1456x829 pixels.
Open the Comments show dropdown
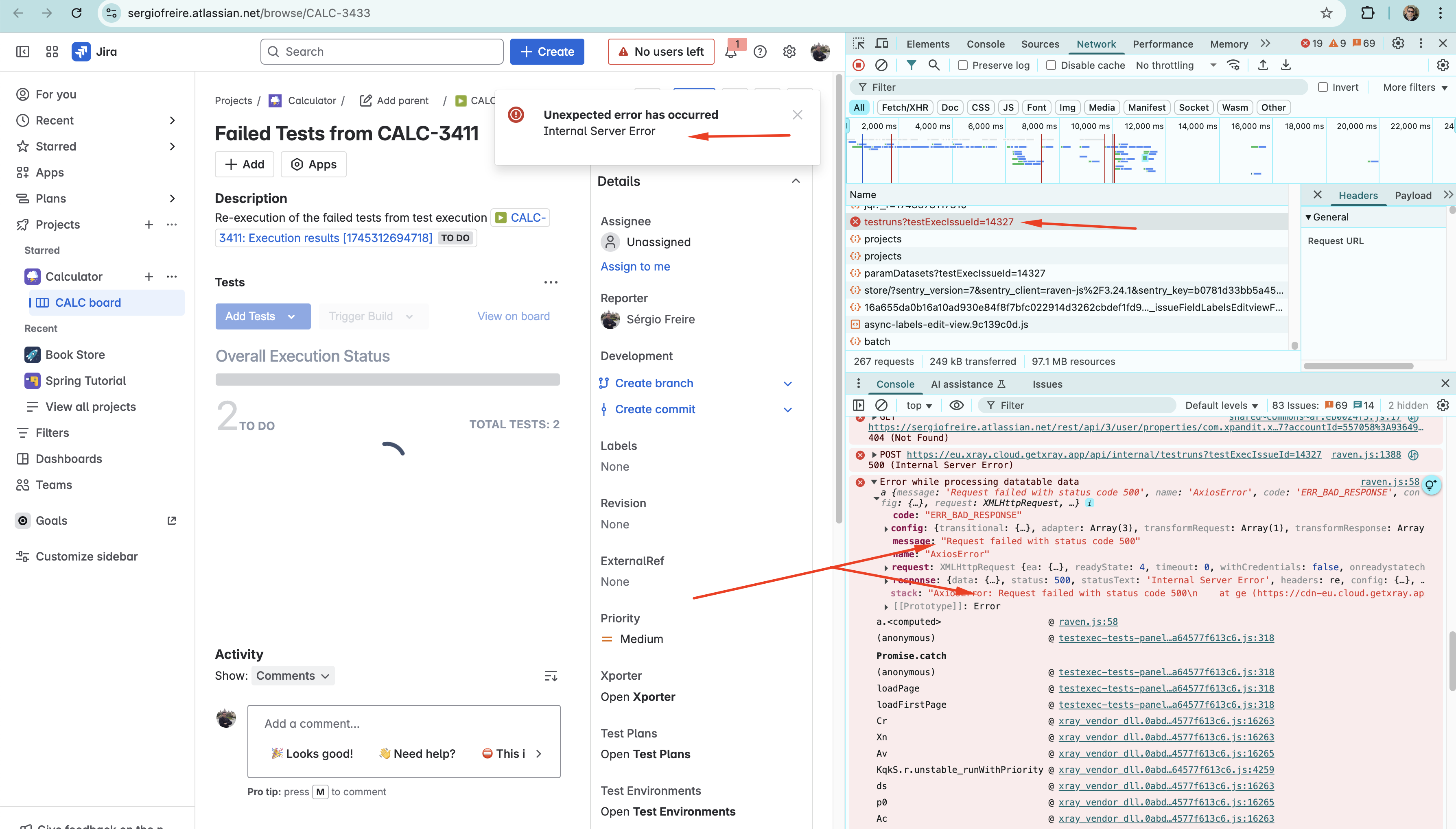[293, 676]
